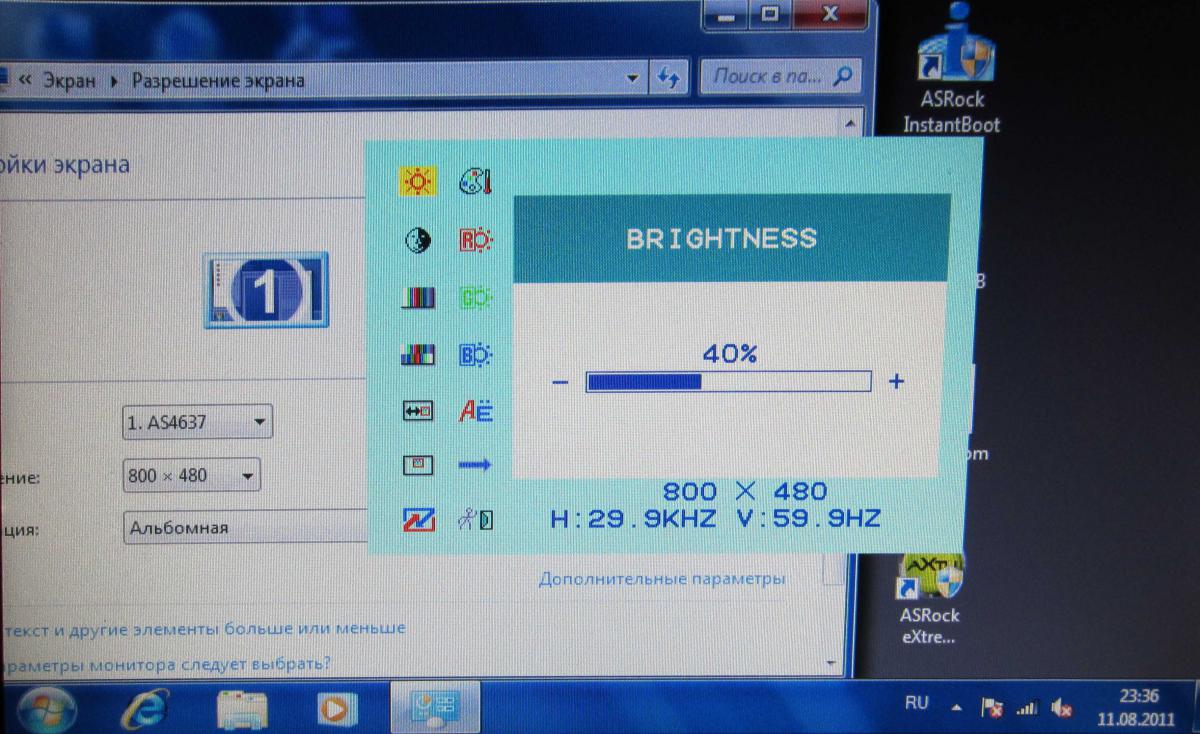The width and height of the screenshot is (1200, 734).
Task: Expand the display dropdown showing 1. AS4637
Action: [196, 422]
